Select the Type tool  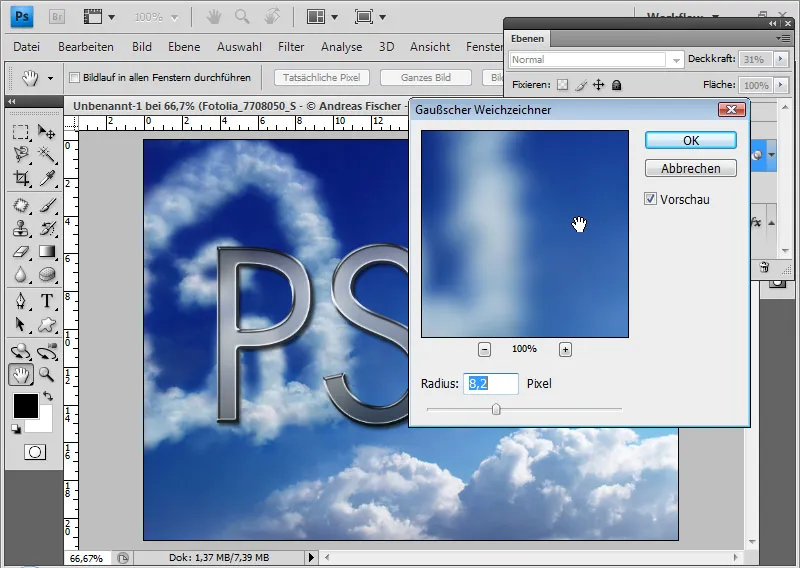(46, 301)
